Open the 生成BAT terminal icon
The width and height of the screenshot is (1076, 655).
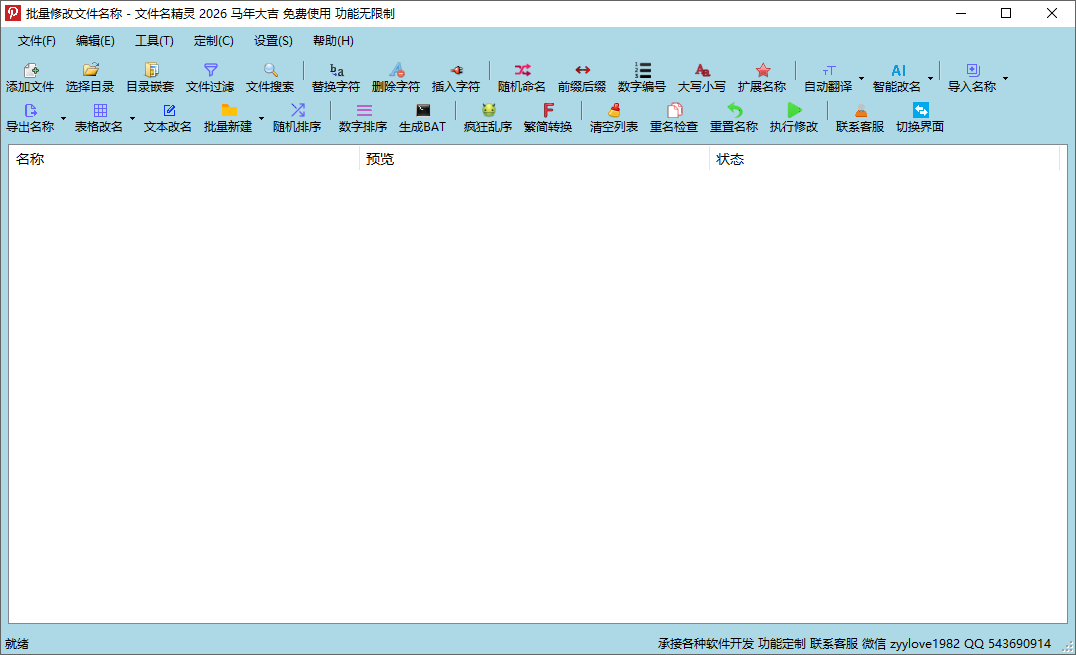pyautogui.click(x=423, y=110)
